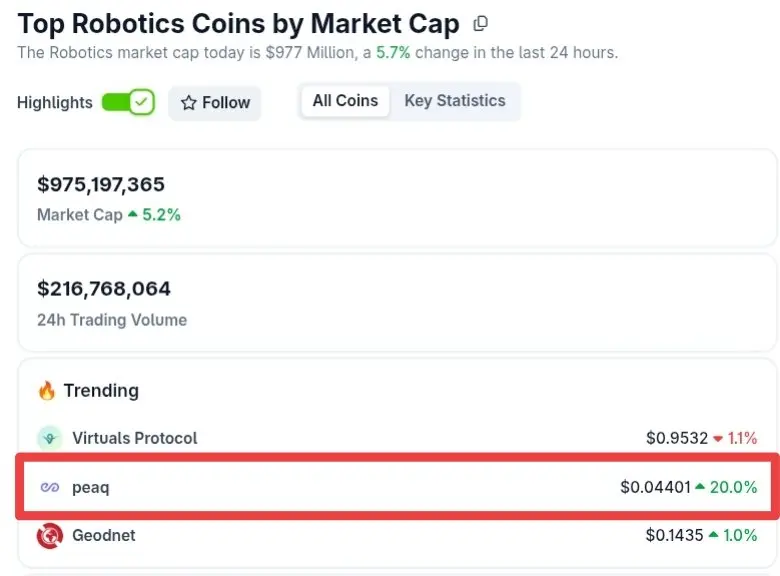This screenshot has height=576, width=780.
Task: Open the Geodnet coin link
Action: click(x=104, y=536)
